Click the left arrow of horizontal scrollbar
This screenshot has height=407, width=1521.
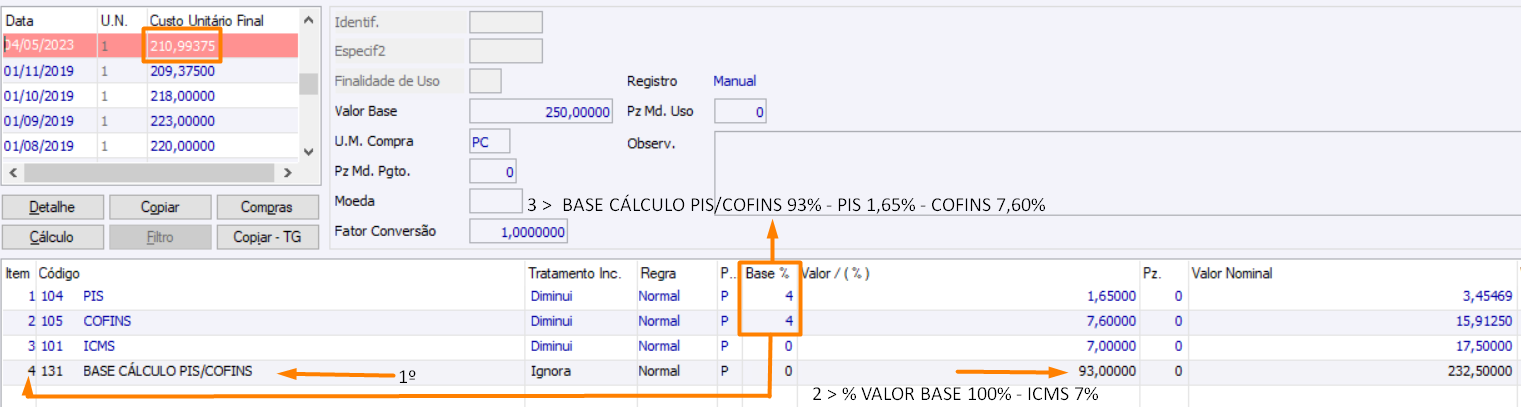[x=11, y=172]
